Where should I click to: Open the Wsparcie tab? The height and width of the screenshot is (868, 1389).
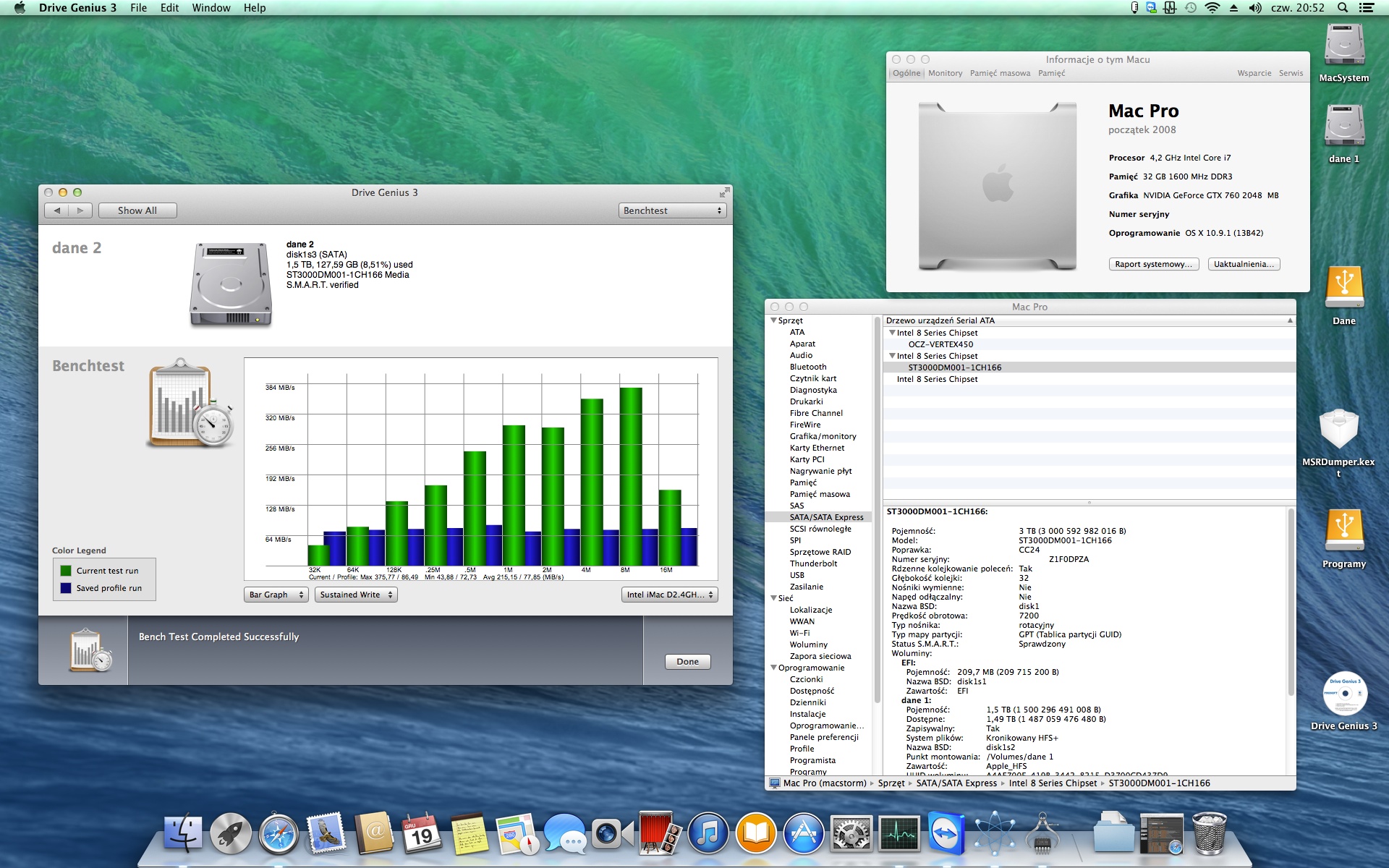(1254, 73)
